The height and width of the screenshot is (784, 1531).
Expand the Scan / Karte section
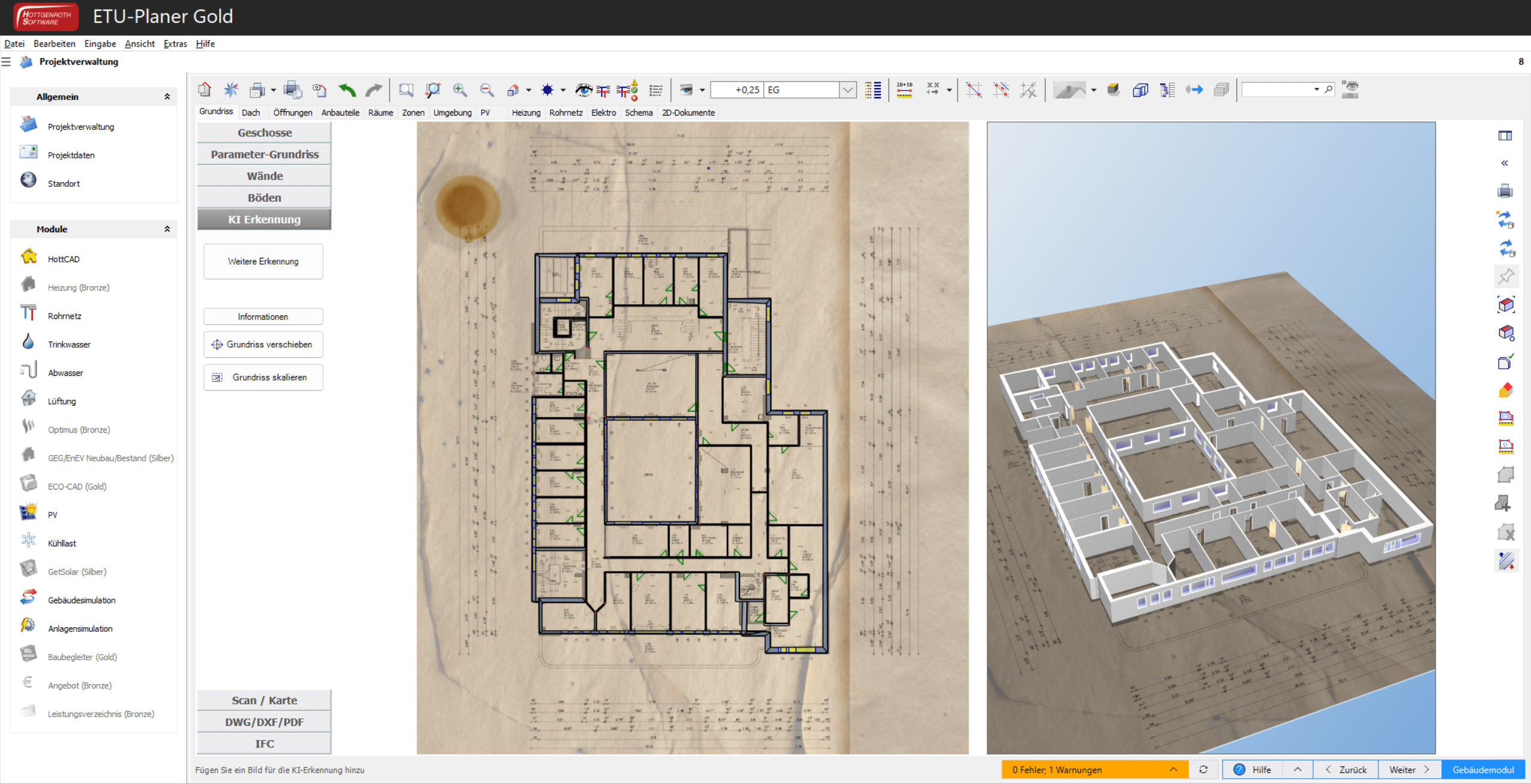click(264, 700)
